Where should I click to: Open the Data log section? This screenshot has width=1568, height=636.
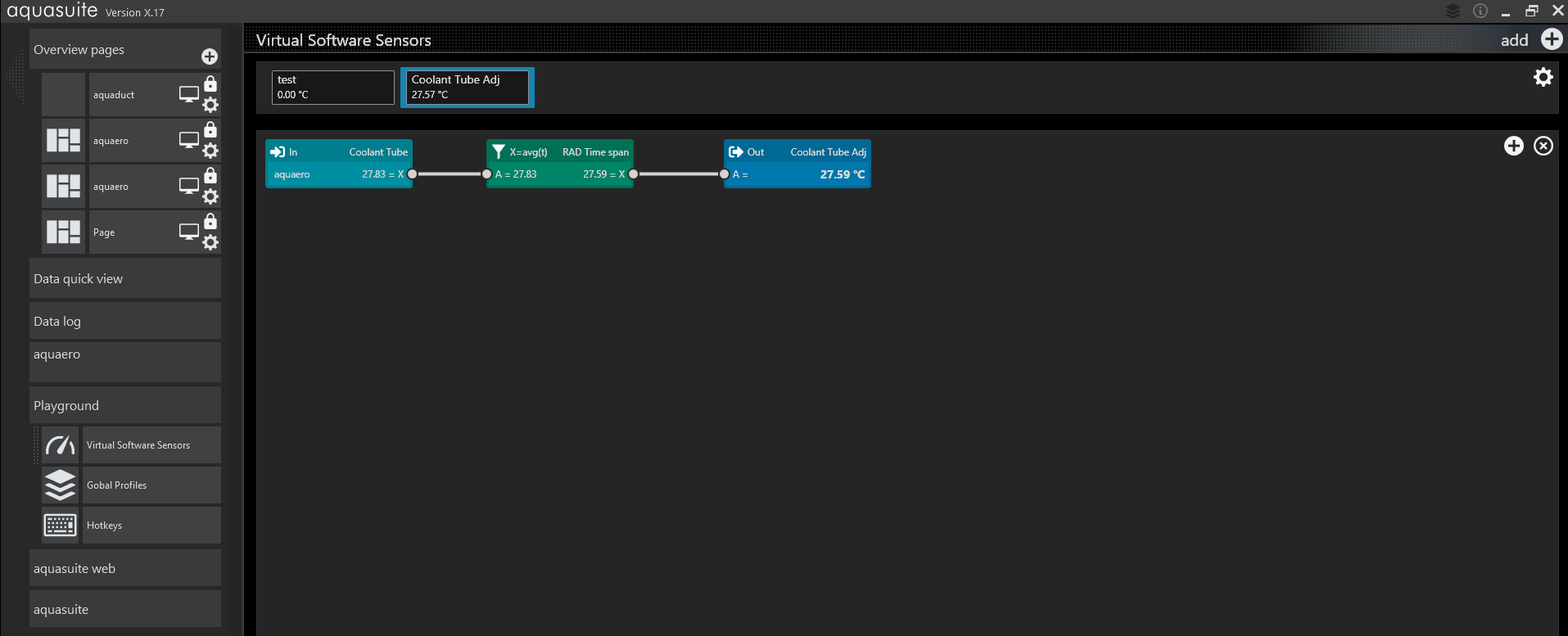point(125,321)
